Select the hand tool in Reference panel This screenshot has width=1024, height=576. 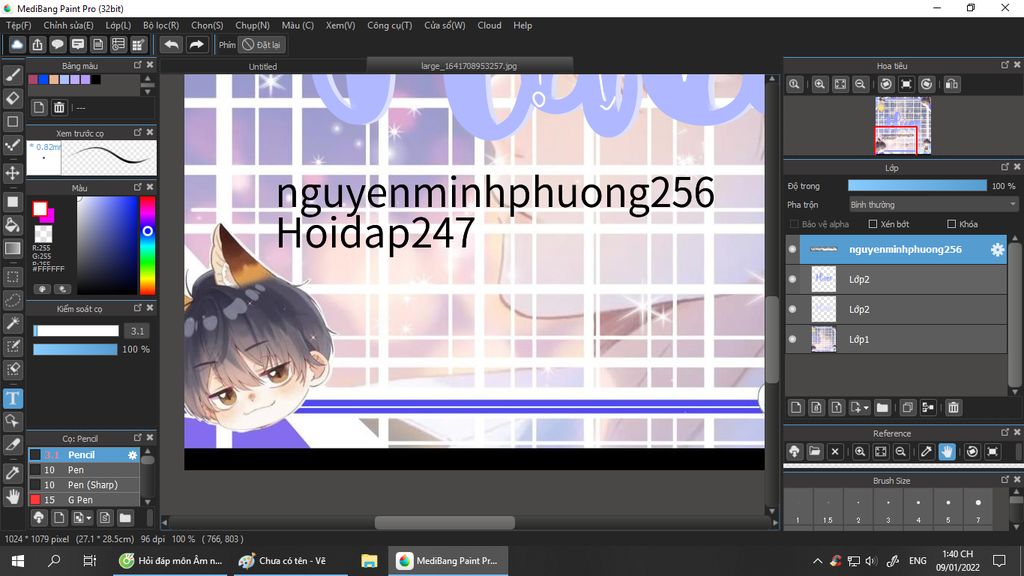point(947,451)
